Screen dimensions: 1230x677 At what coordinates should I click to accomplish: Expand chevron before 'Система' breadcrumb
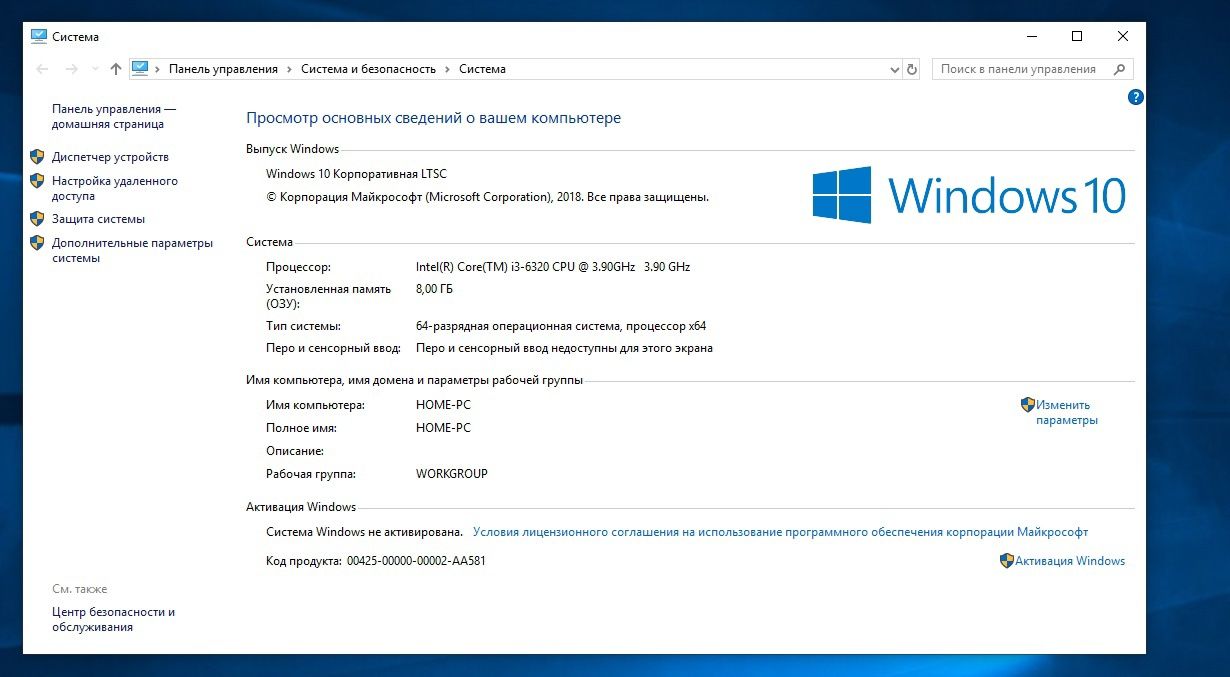[x=447, y=69]
